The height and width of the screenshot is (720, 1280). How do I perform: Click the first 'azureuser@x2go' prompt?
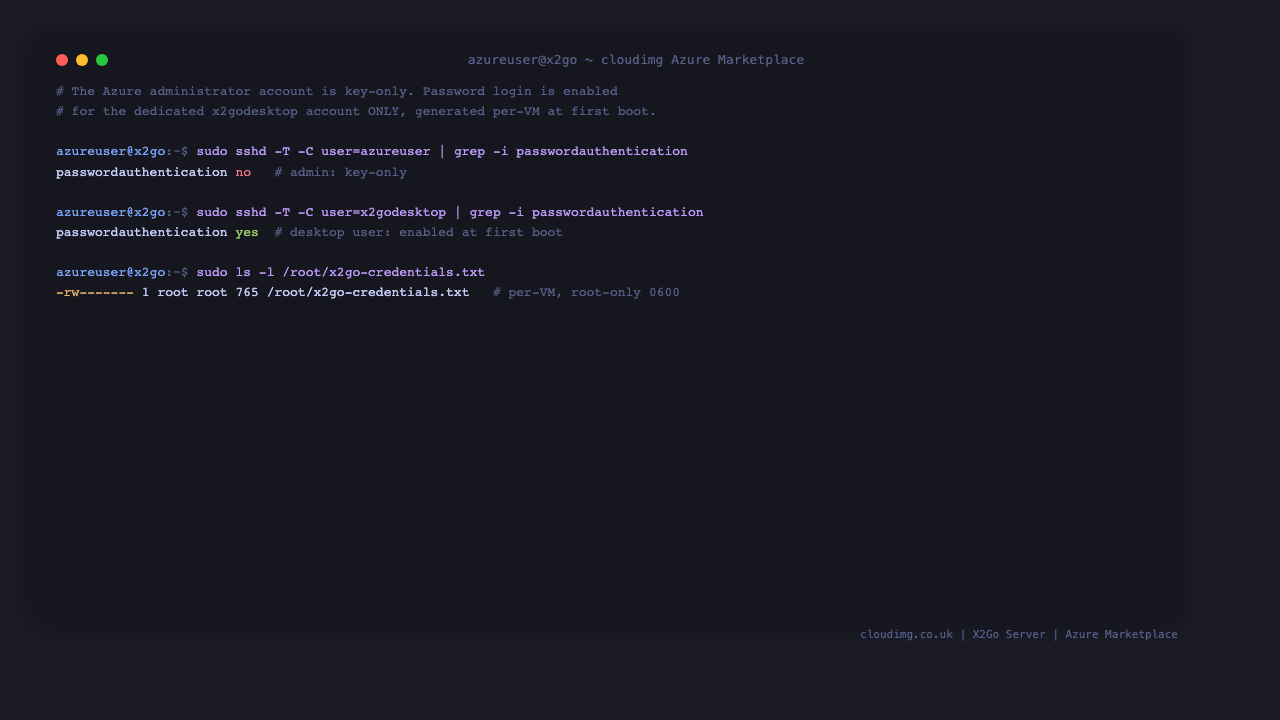(110, 152)
